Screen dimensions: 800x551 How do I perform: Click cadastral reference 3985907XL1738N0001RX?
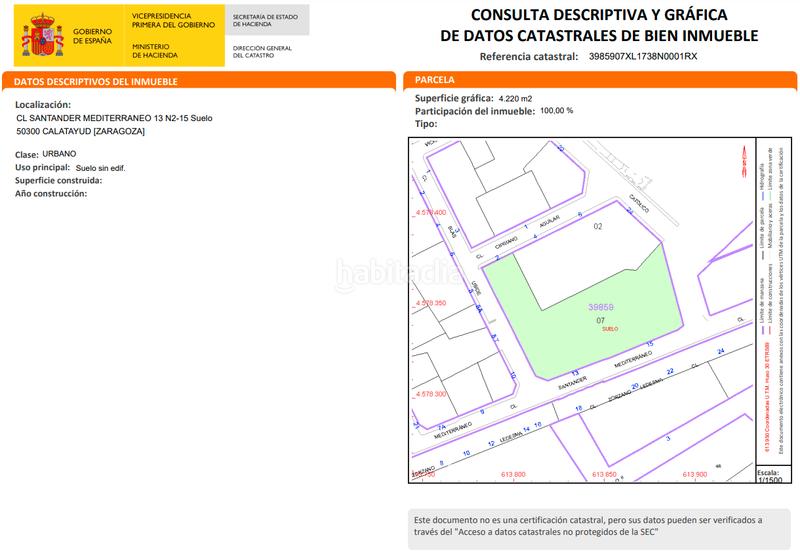tap(643, 57)
